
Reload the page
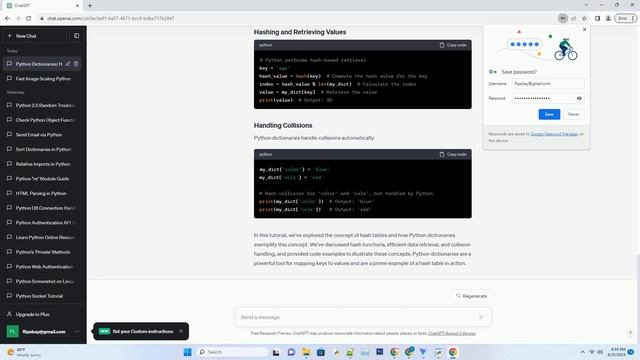point(29,18)
